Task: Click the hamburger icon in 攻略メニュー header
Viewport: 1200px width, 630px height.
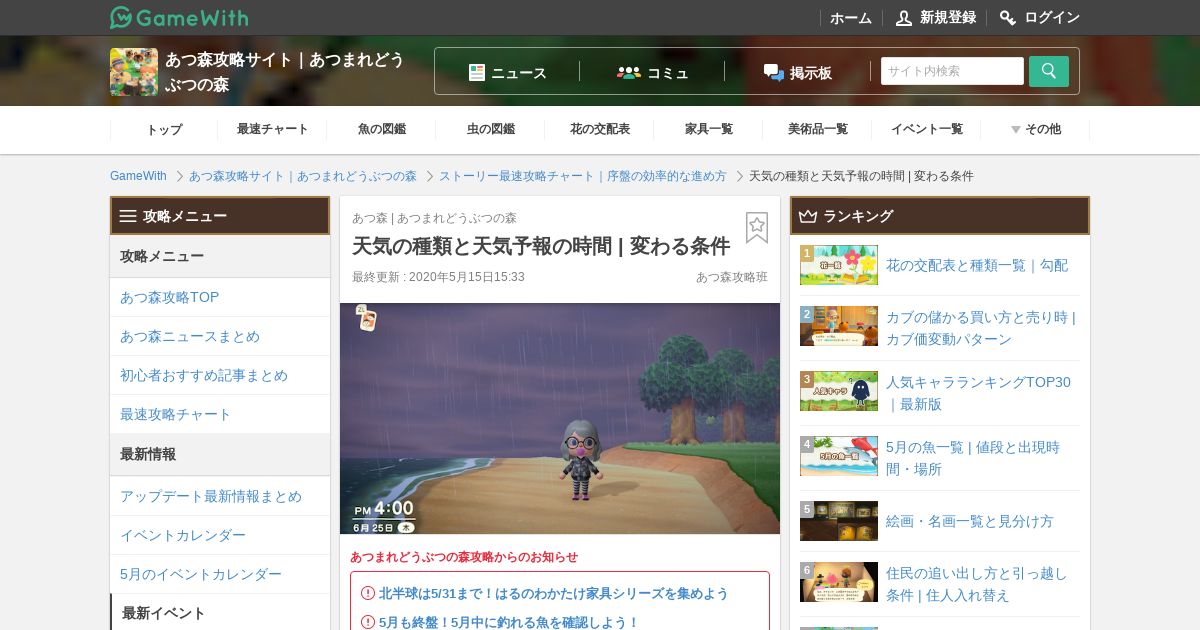Action: coord(128,216)
